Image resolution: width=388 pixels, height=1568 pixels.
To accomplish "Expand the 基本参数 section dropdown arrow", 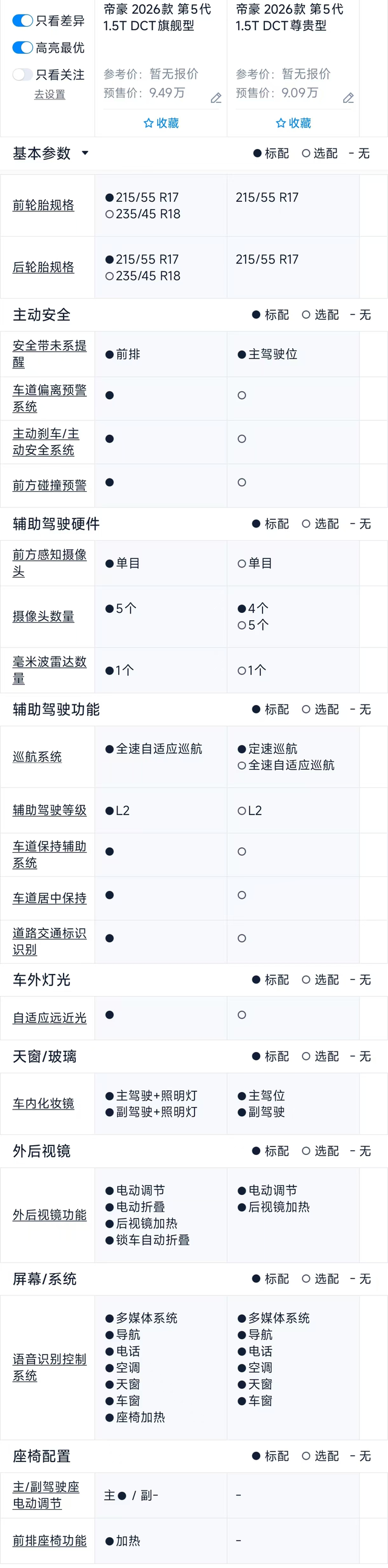I will [85, 153].
